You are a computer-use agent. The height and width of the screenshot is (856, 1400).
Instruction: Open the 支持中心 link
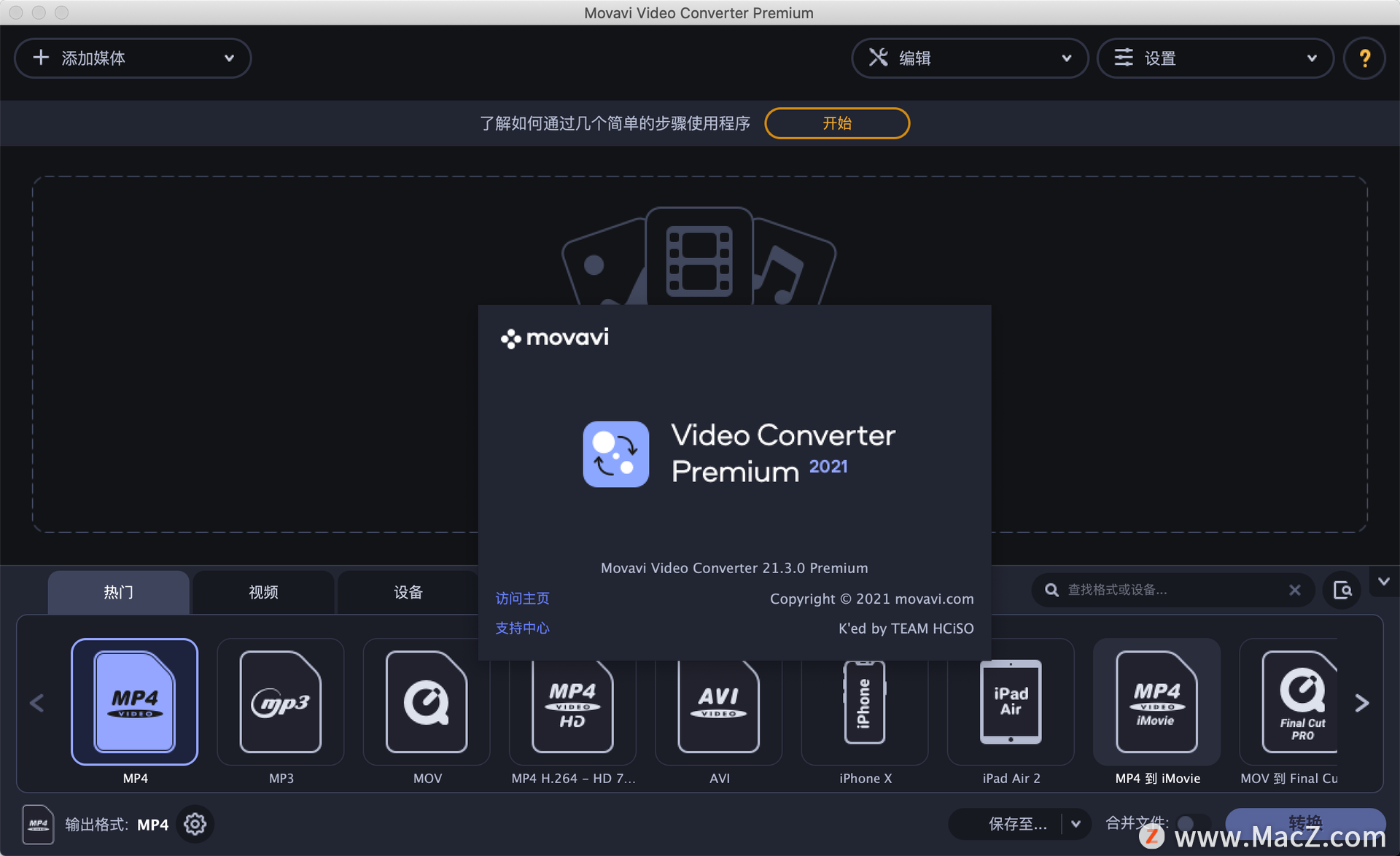[x=522, y=629]
